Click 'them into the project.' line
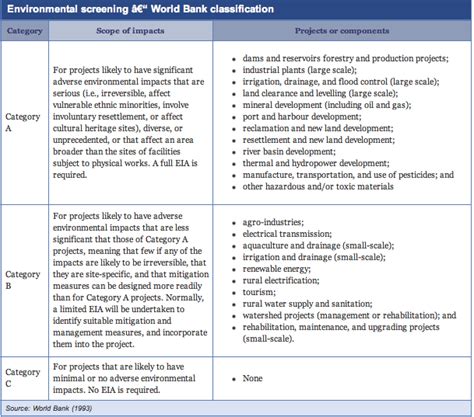The width and height of the screenshot is (474, 417). (93, 344)
